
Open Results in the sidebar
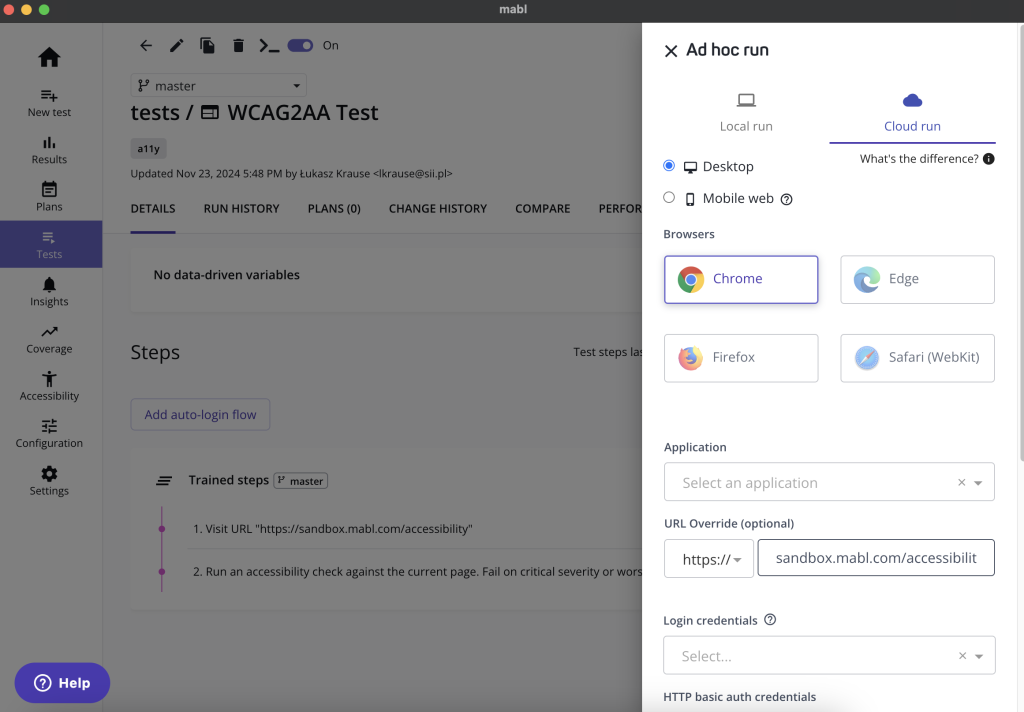click(49, 150)
